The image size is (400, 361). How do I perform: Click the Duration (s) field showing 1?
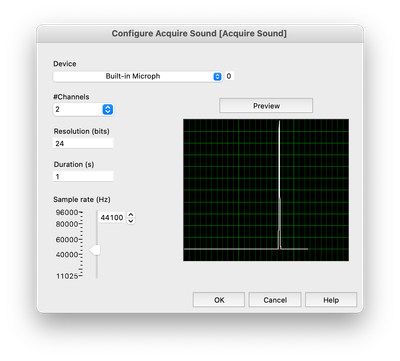click(83, 176)
